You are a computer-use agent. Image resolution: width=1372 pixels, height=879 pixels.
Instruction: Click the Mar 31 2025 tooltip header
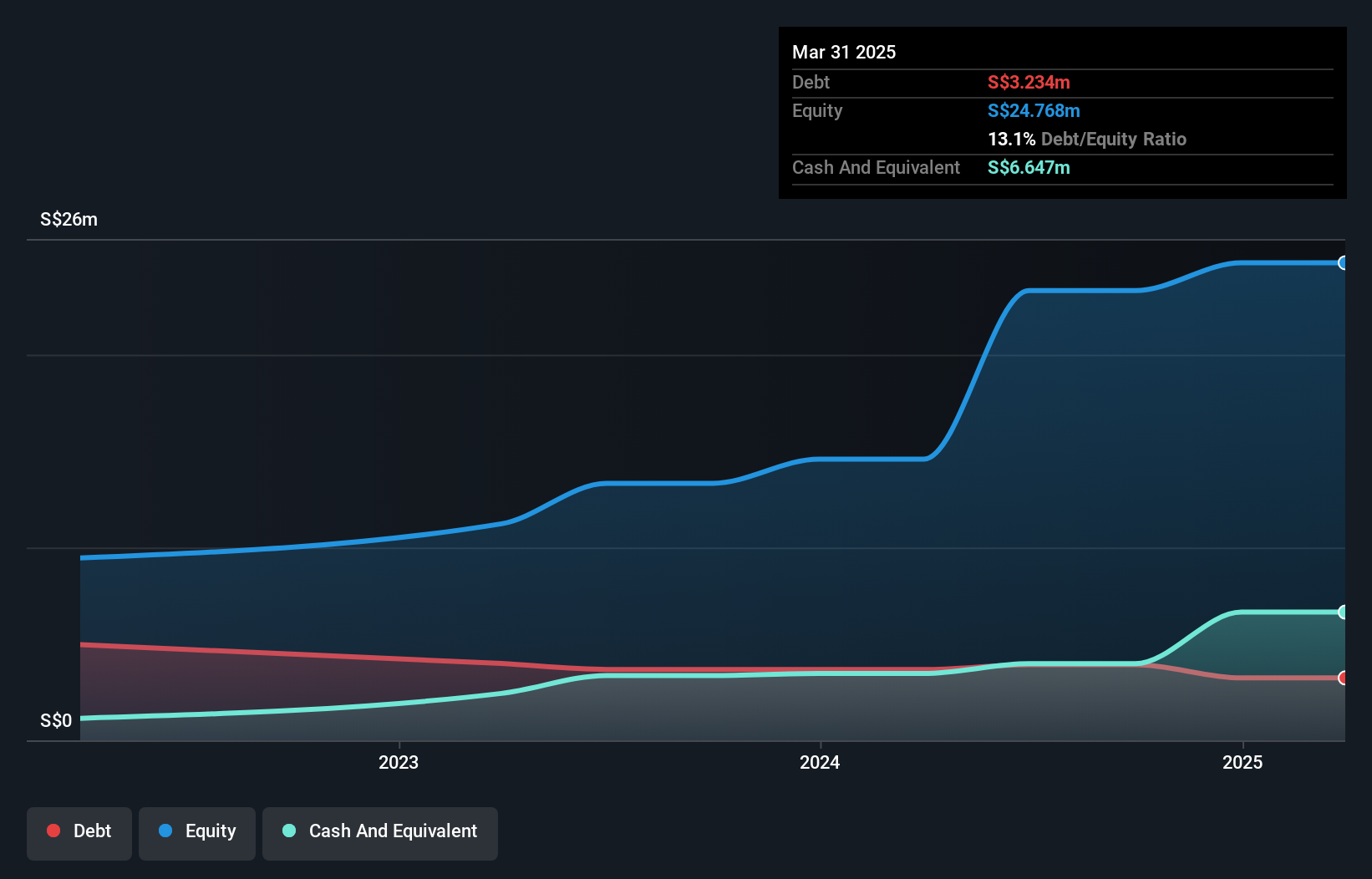coord(844,52)
